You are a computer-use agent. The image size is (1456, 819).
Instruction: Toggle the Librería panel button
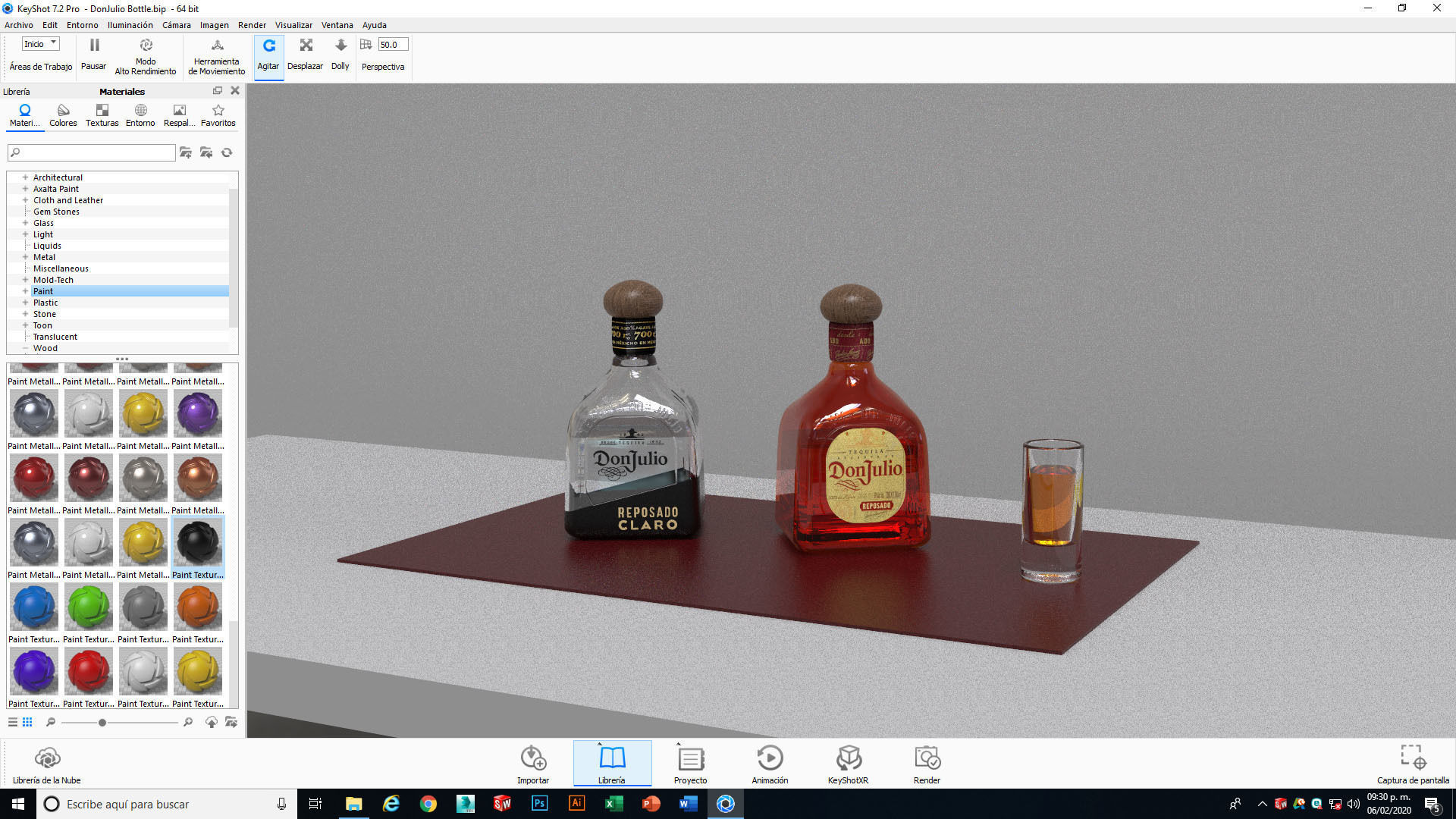612,764
